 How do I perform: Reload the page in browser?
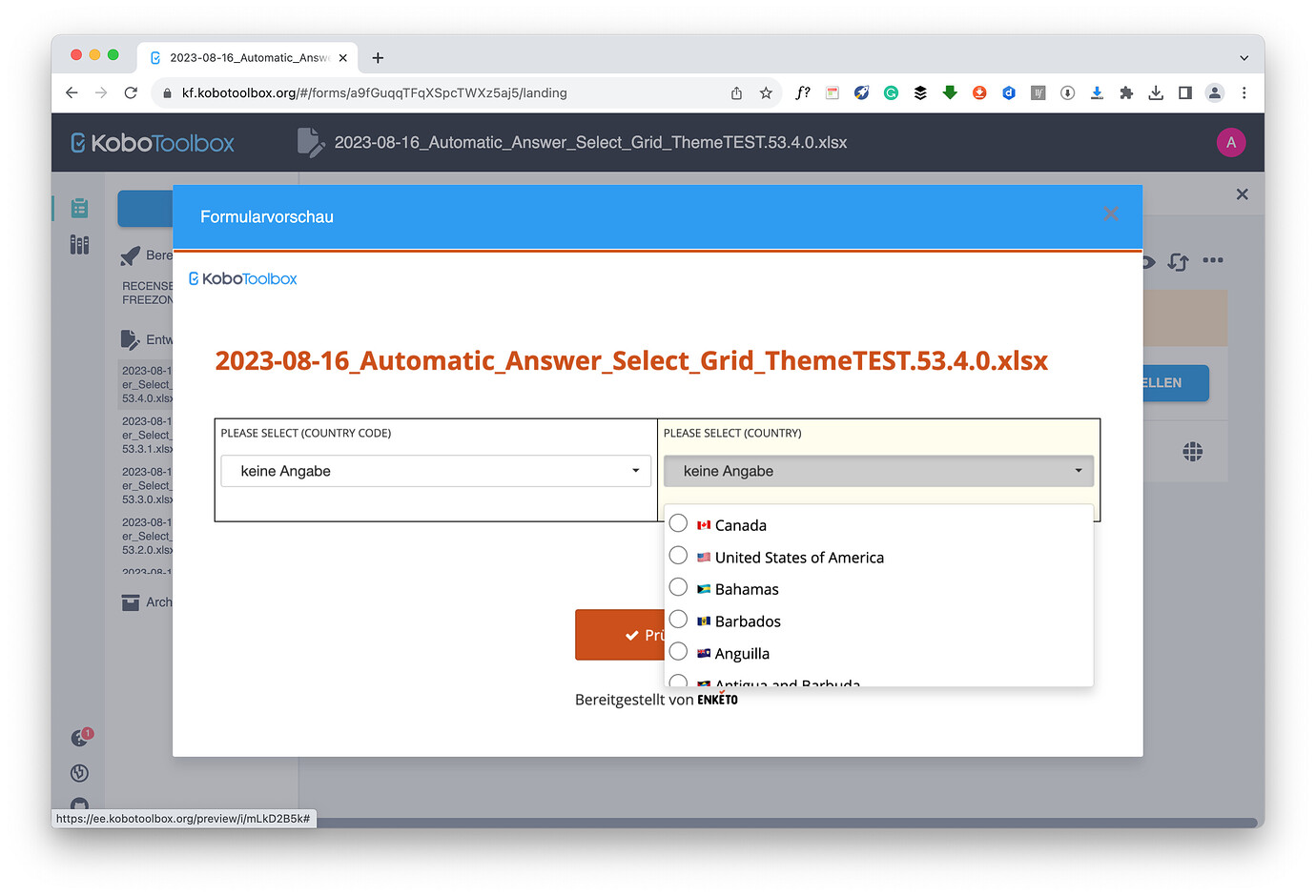pos(131,93)
